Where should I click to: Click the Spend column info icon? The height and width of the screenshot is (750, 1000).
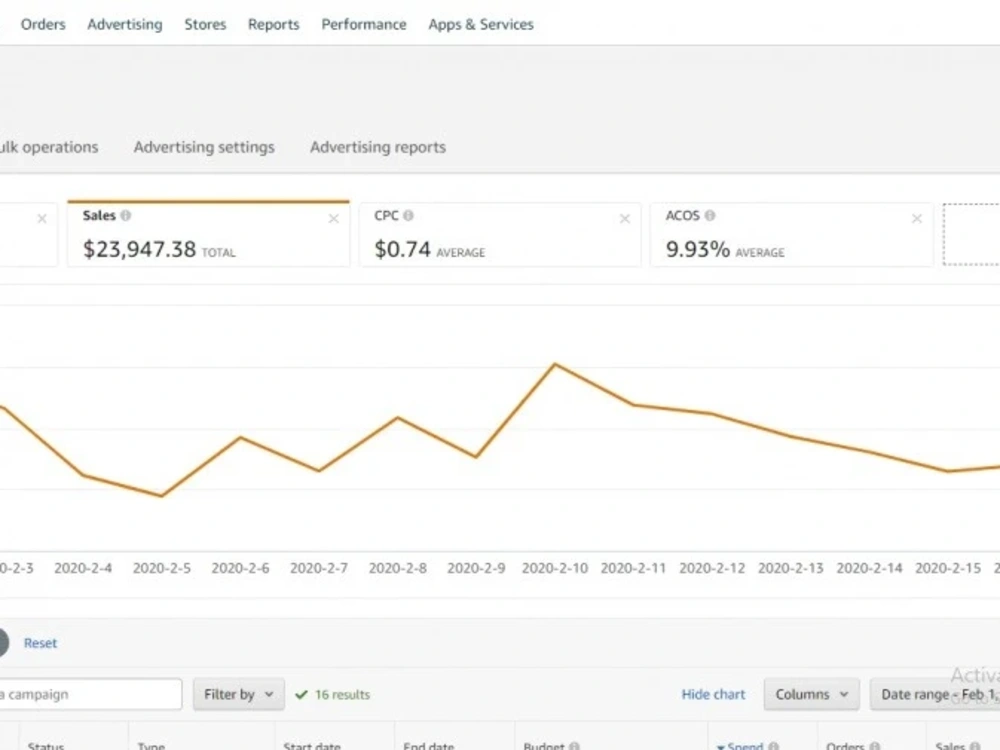pyautogui.click(x=774, y=746)
